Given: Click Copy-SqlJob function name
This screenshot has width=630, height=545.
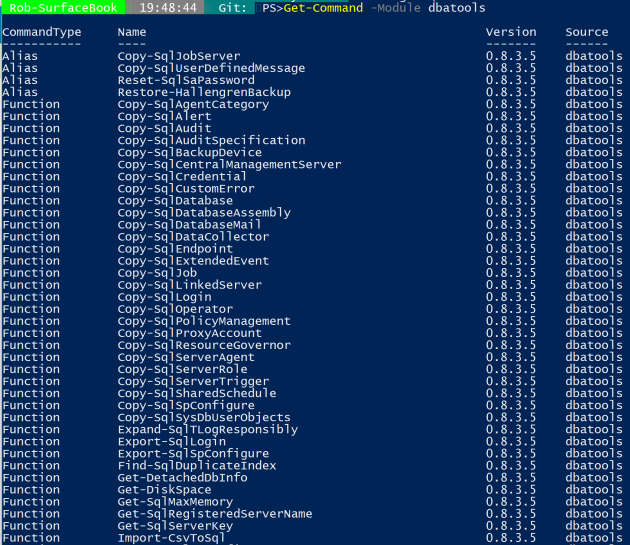Looking at the screenshot, I should [157, 273].
